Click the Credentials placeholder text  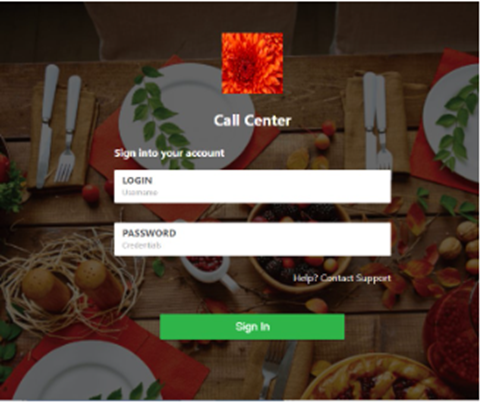point(143,248)
